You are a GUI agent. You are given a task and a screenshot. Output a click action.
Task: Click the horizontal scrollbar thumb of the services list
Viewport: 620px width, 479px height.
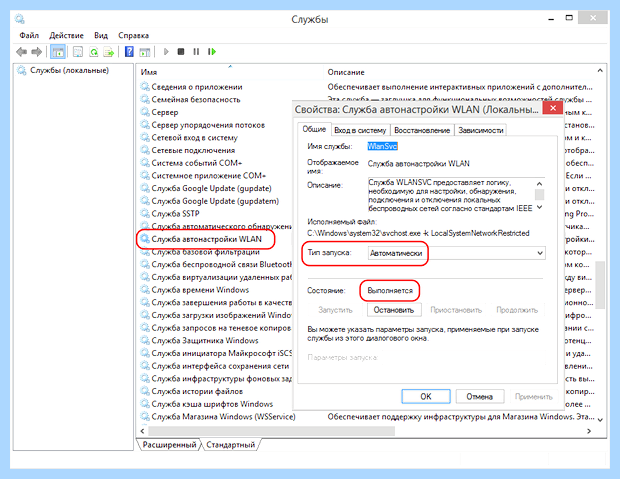coord(271,431)
